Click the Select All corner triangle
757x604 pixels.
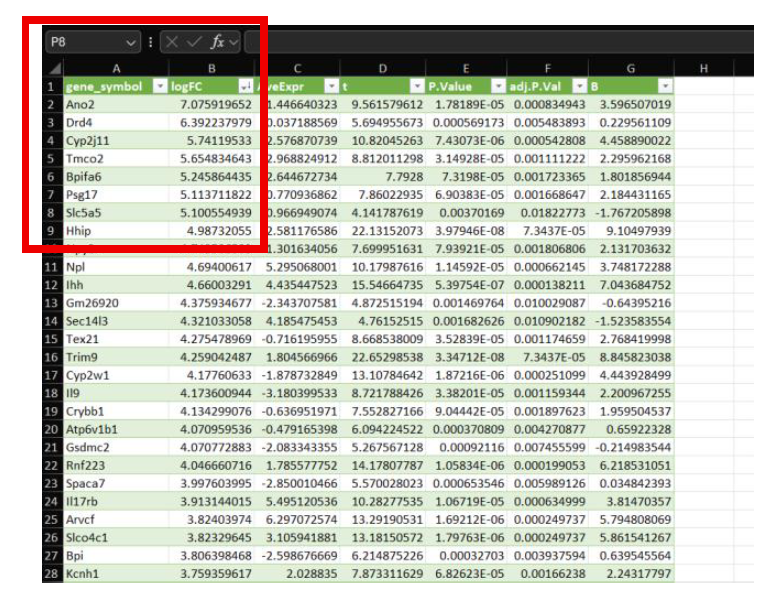(x=54, y=68)
